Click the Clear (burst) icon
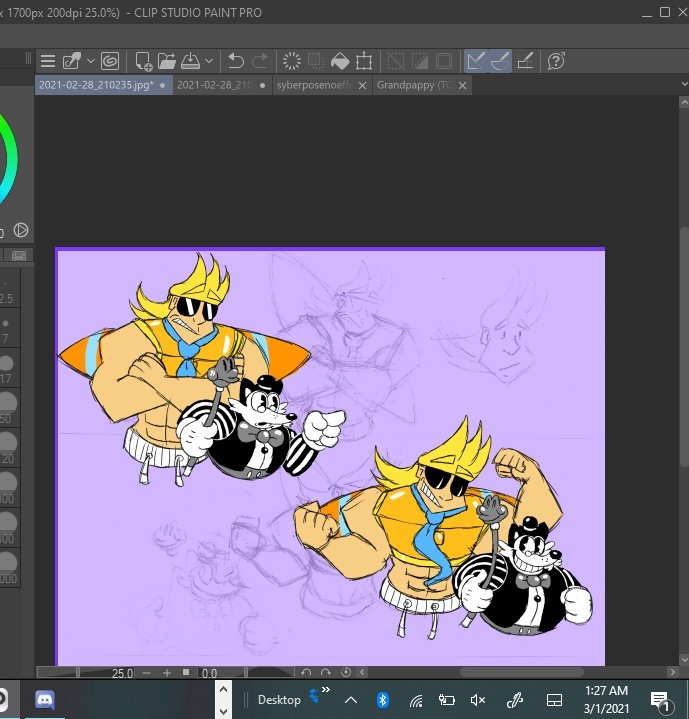 (292, 61)
